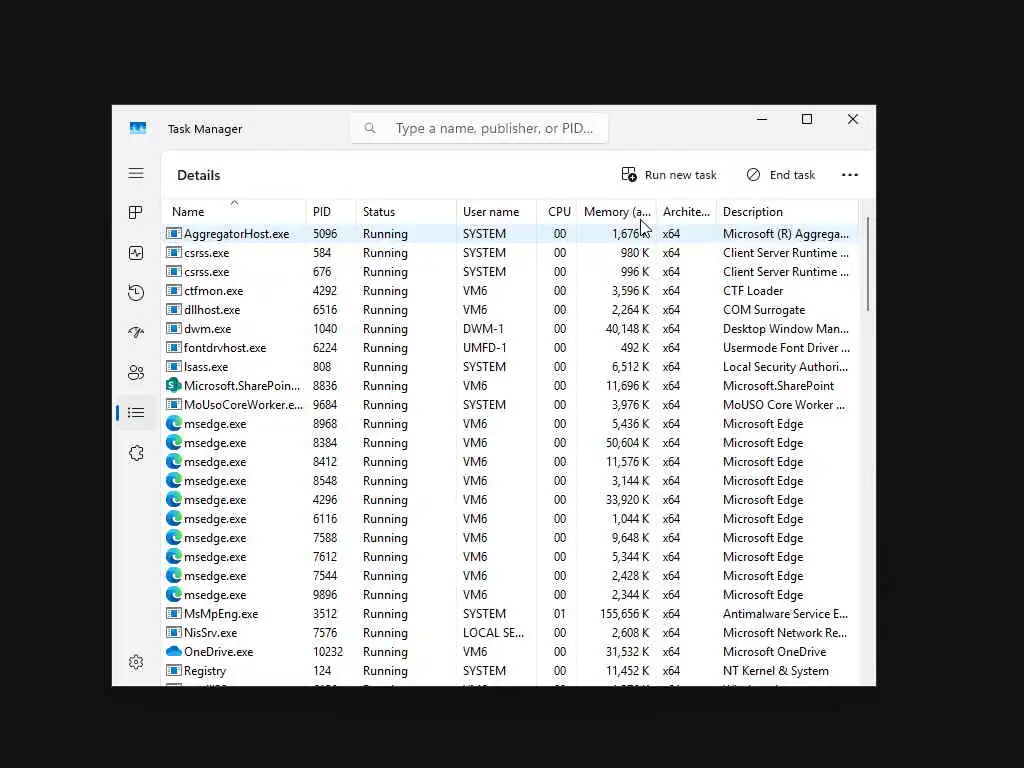Click the COM Surrogate description
Viewport: 1024px width, 768px height.
[763, 310]
